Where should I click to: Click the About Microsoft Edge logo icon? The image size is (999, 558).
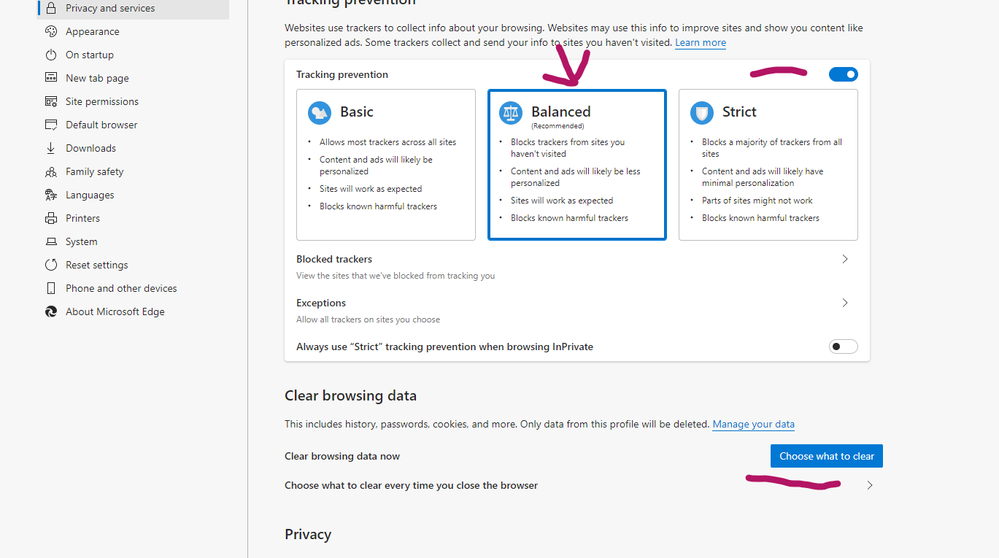point(51,311)
